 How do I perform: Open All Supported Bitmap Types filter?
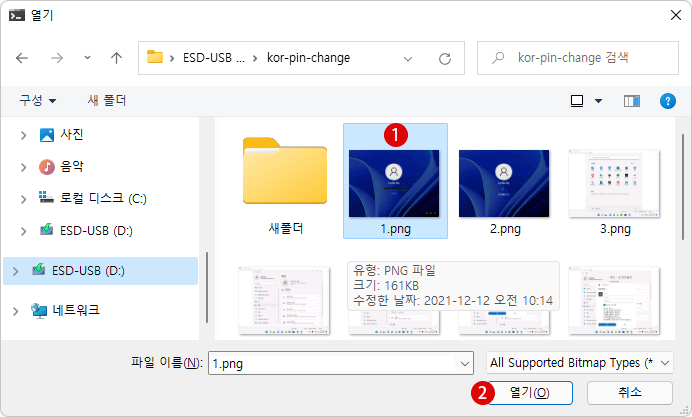580,363
